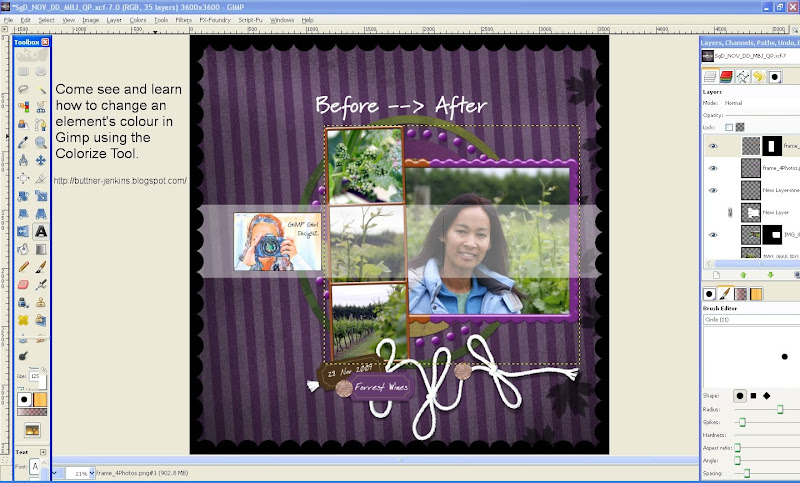Select the Measure compass tool

pos(23,160)
